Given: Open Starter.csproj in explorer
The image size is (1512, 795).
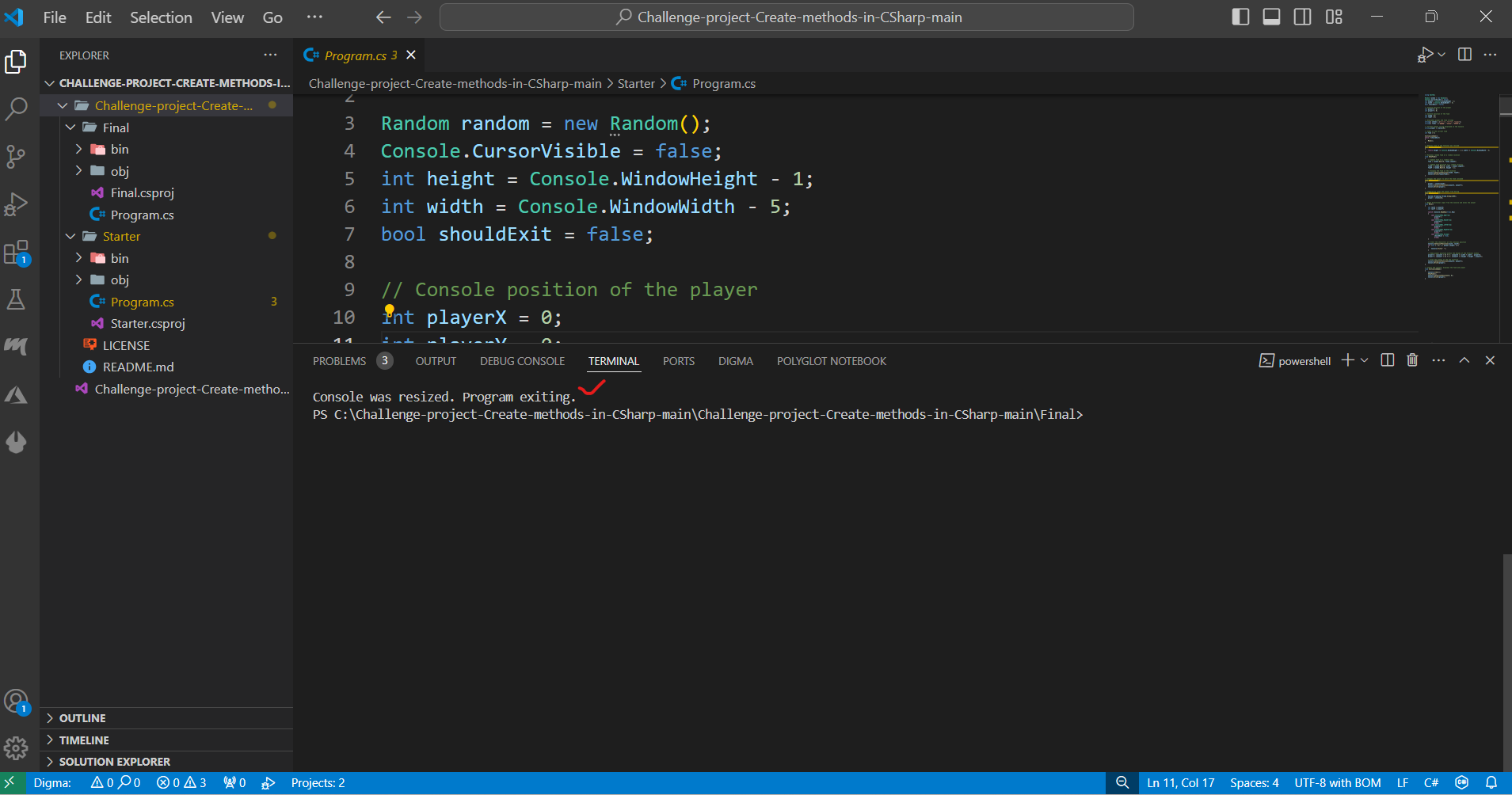Looking at the screenshot, I should [x=147, y=323].
